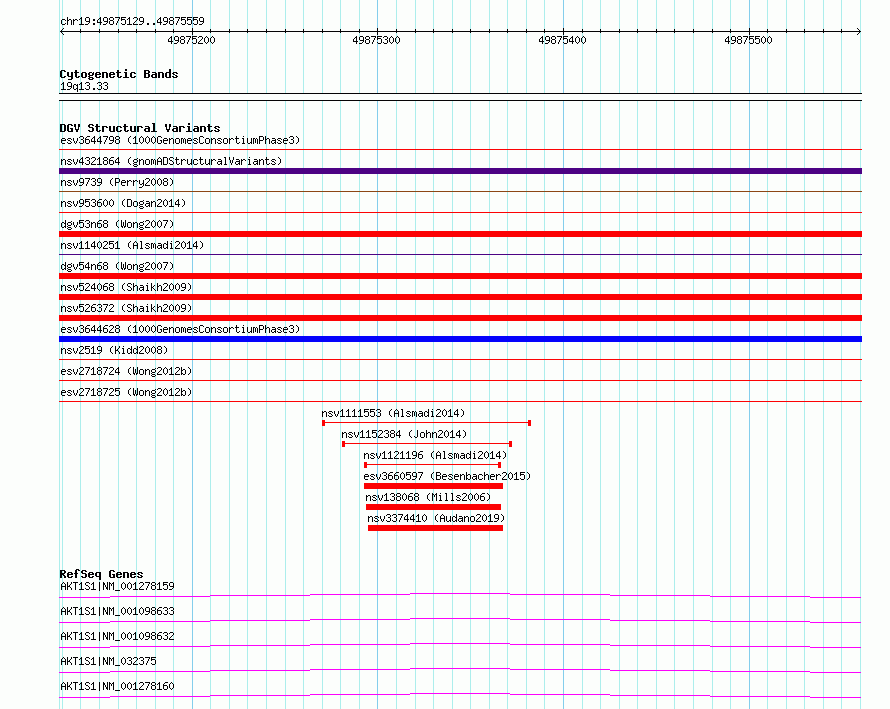The width and height of the screenshot is (890, 709).
Task: Click the 49875500 ruler position label
Action: point(748,40)
